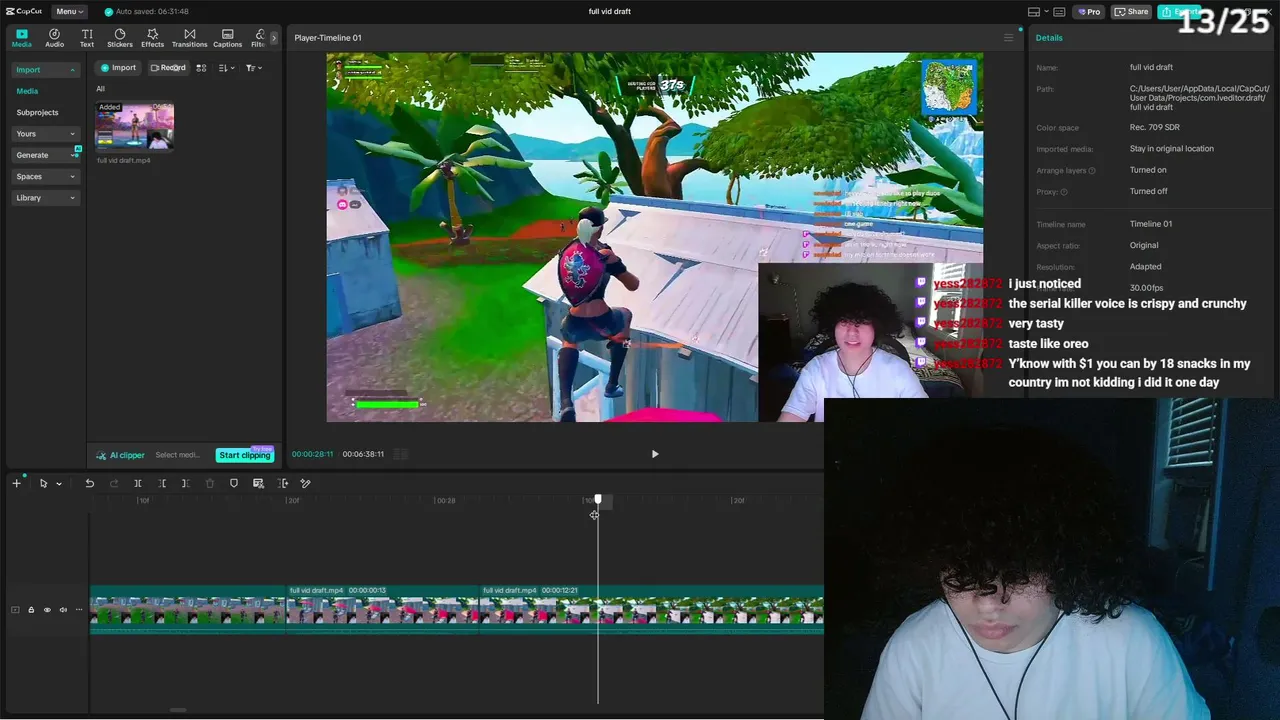
Task: Collapse the Import section in sidebar
Action: pos(46,70)
